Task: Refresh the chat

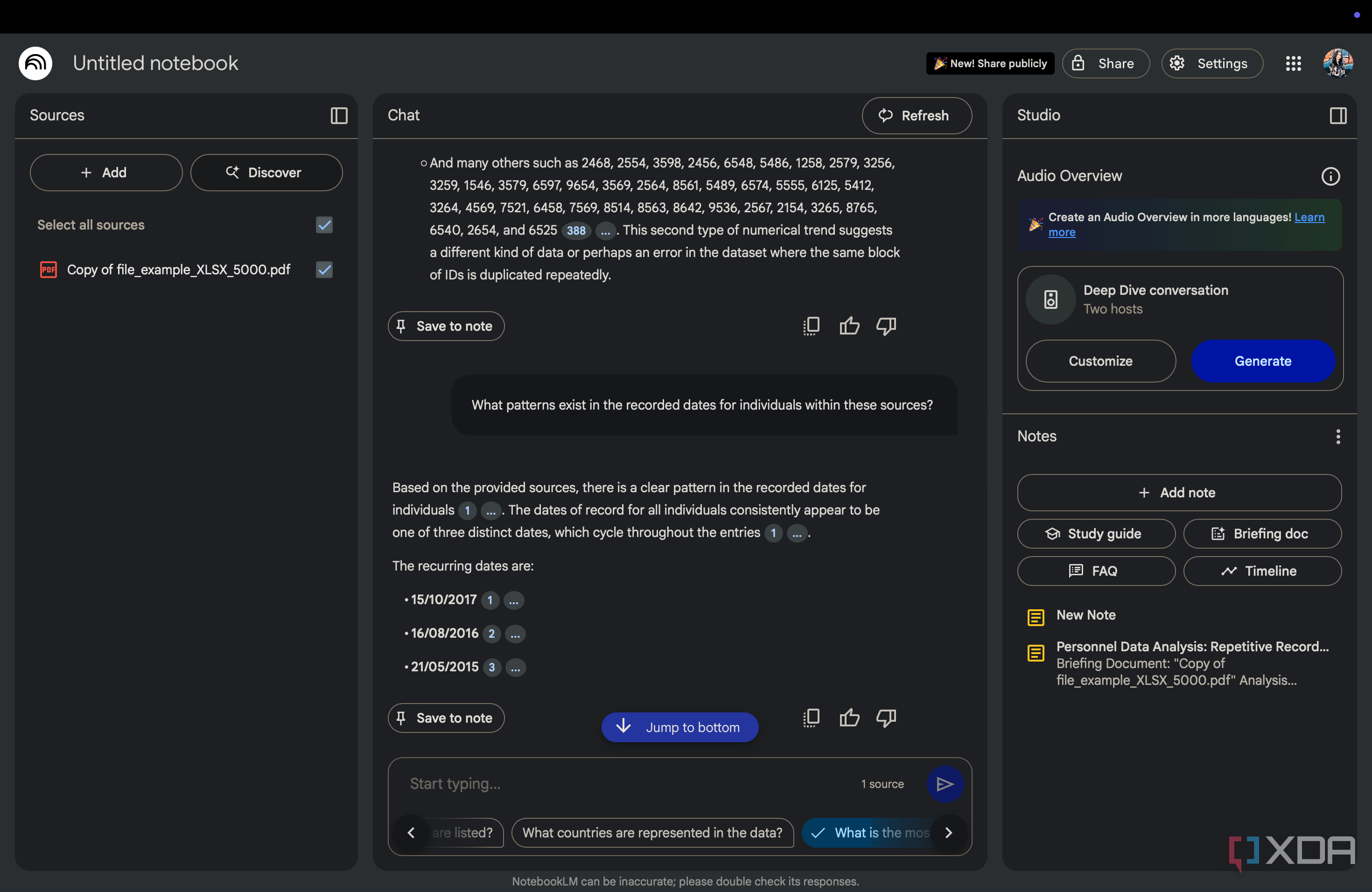Action: tap(917, 116)
